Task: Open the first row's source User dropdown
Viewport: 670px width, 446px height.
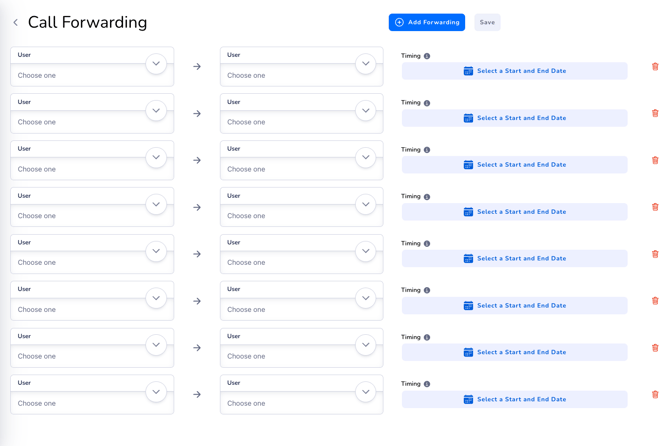Action: 156,64
